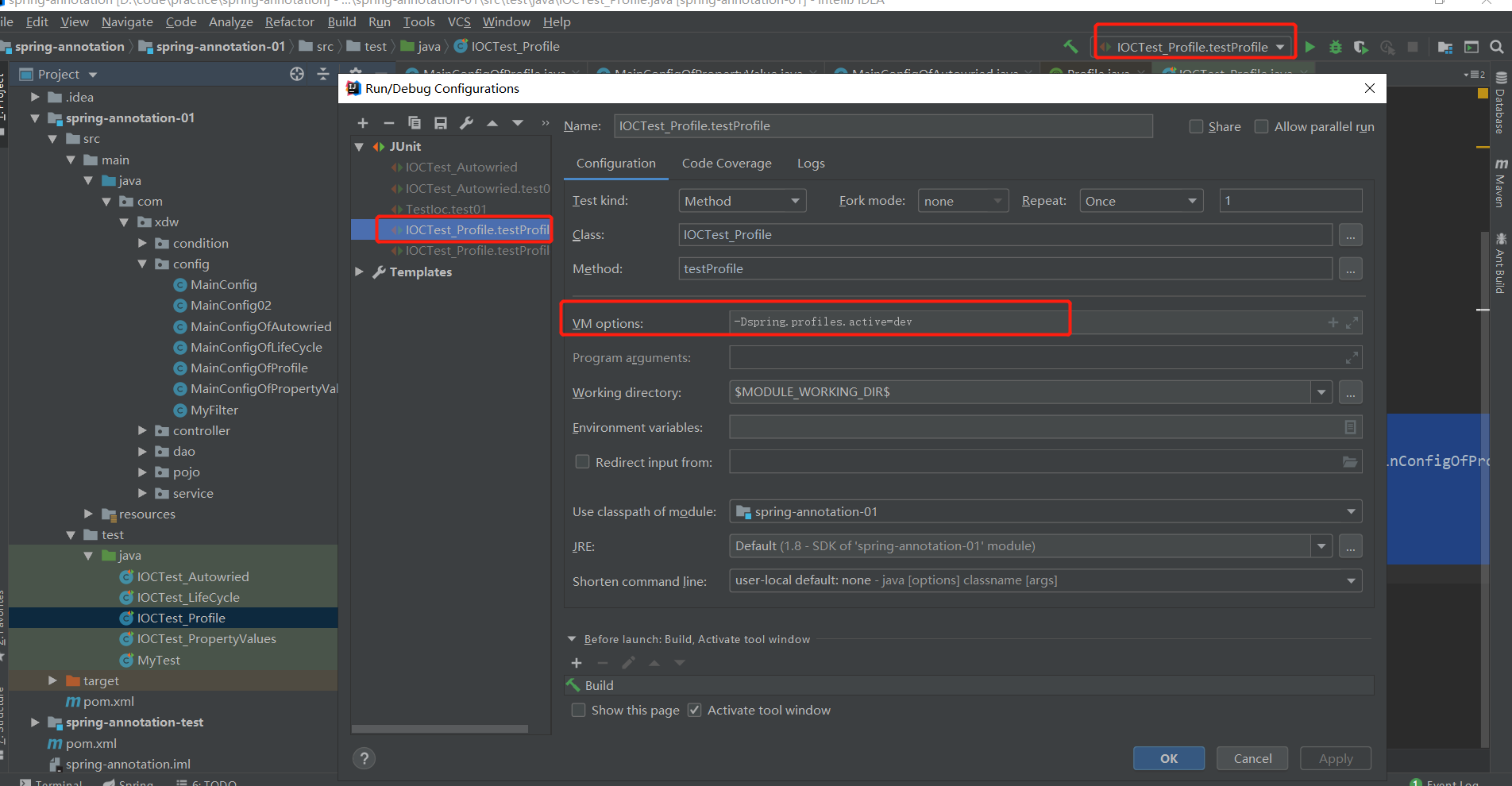
Task: Browse for a JRE
Action: coord(1351,546)
